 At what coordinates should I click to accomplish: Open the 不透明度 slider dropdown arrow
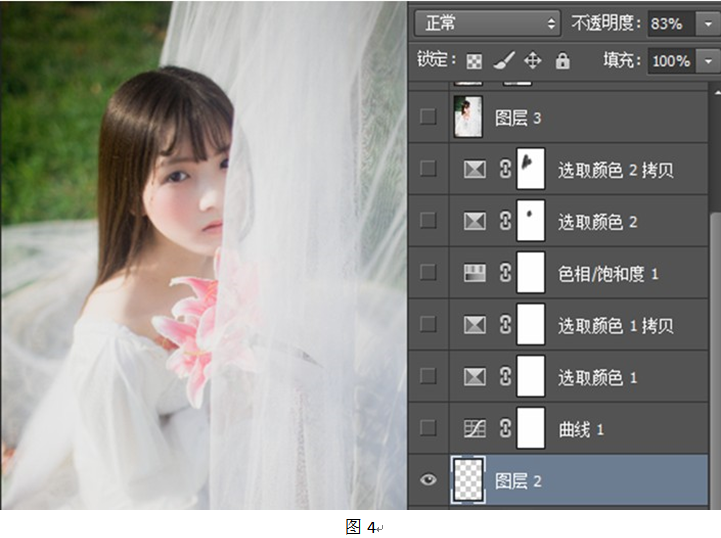(708, 23)
